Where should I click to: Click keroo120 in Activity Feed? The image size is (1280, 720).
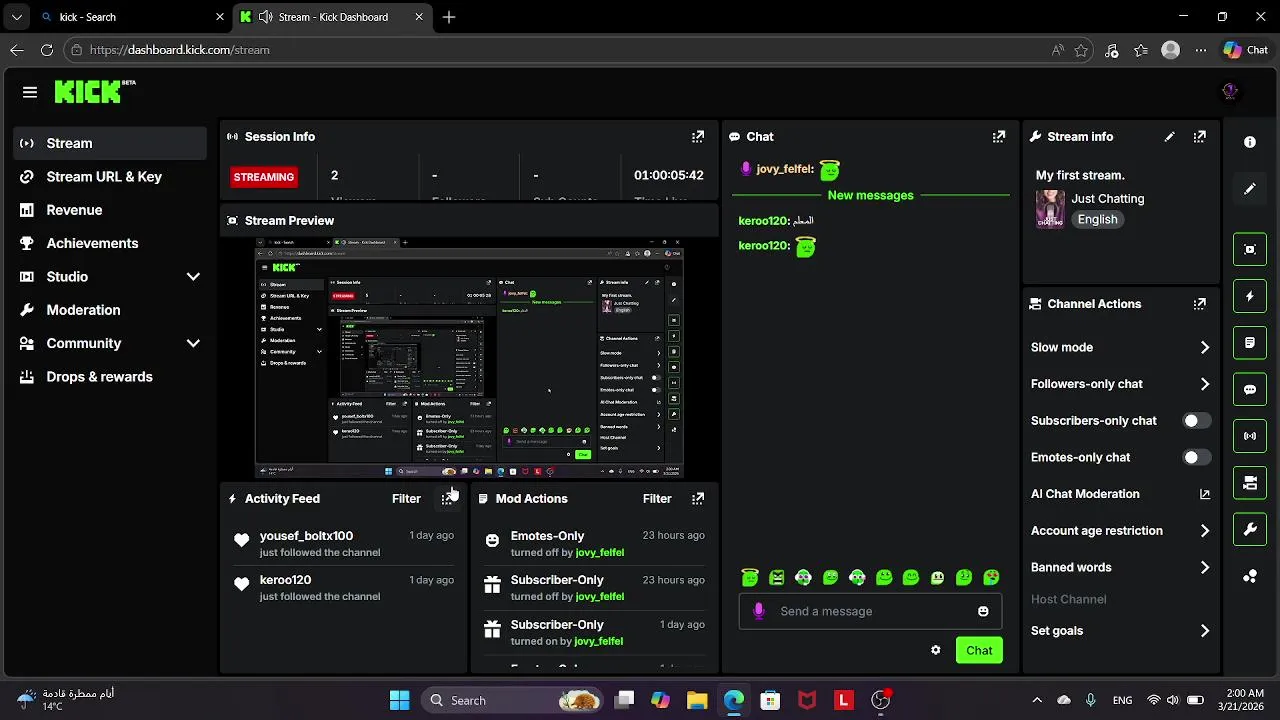tap(285, 580)
